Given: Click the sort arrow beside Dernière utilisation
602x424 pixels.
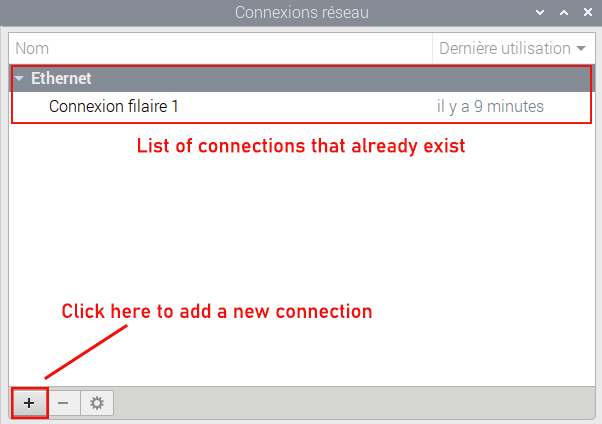Looking at the screenshot, I should [x=582, y=48].
